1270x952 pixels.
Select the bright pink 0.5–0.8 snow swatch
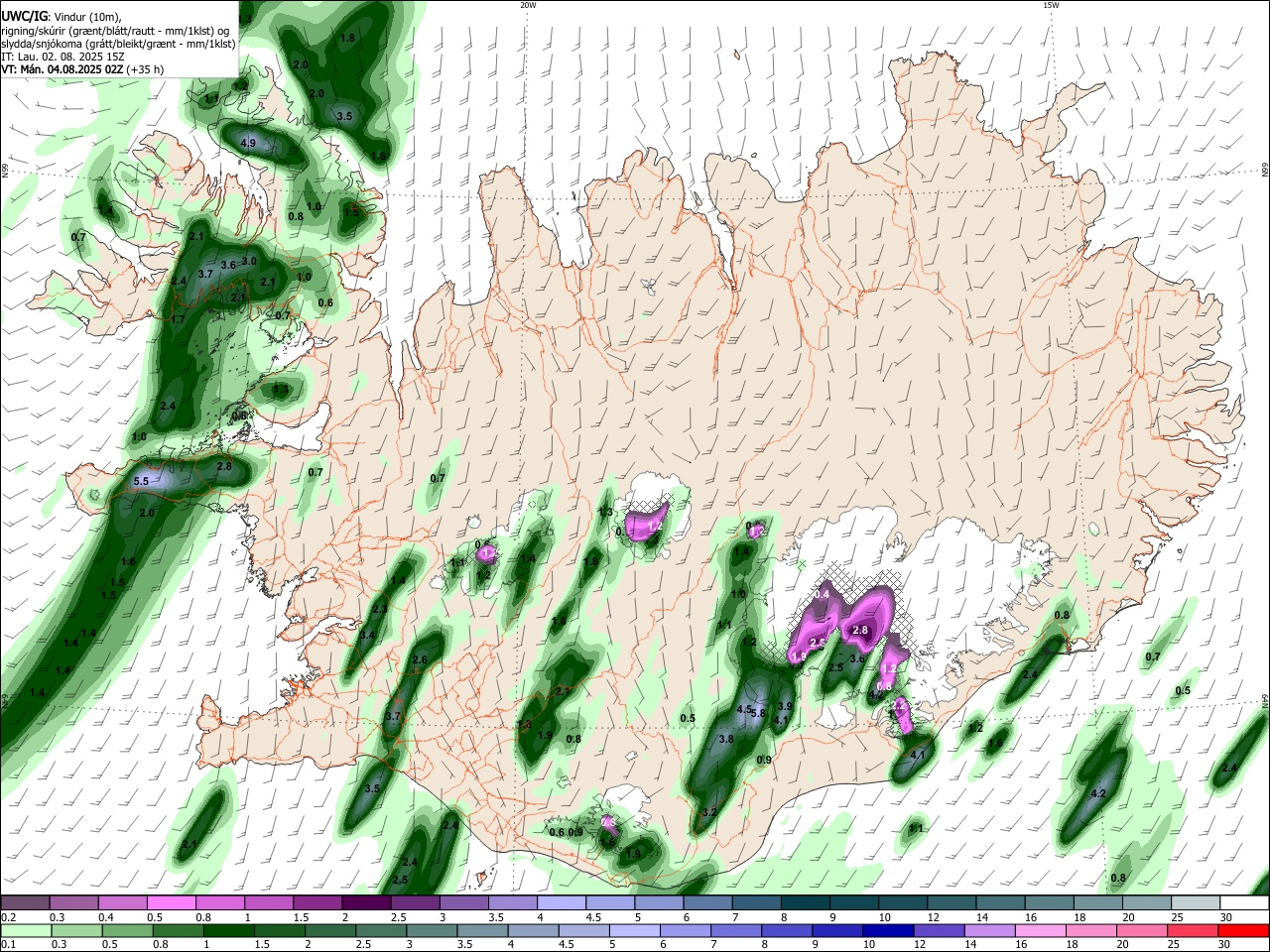[x=171, y=903]
